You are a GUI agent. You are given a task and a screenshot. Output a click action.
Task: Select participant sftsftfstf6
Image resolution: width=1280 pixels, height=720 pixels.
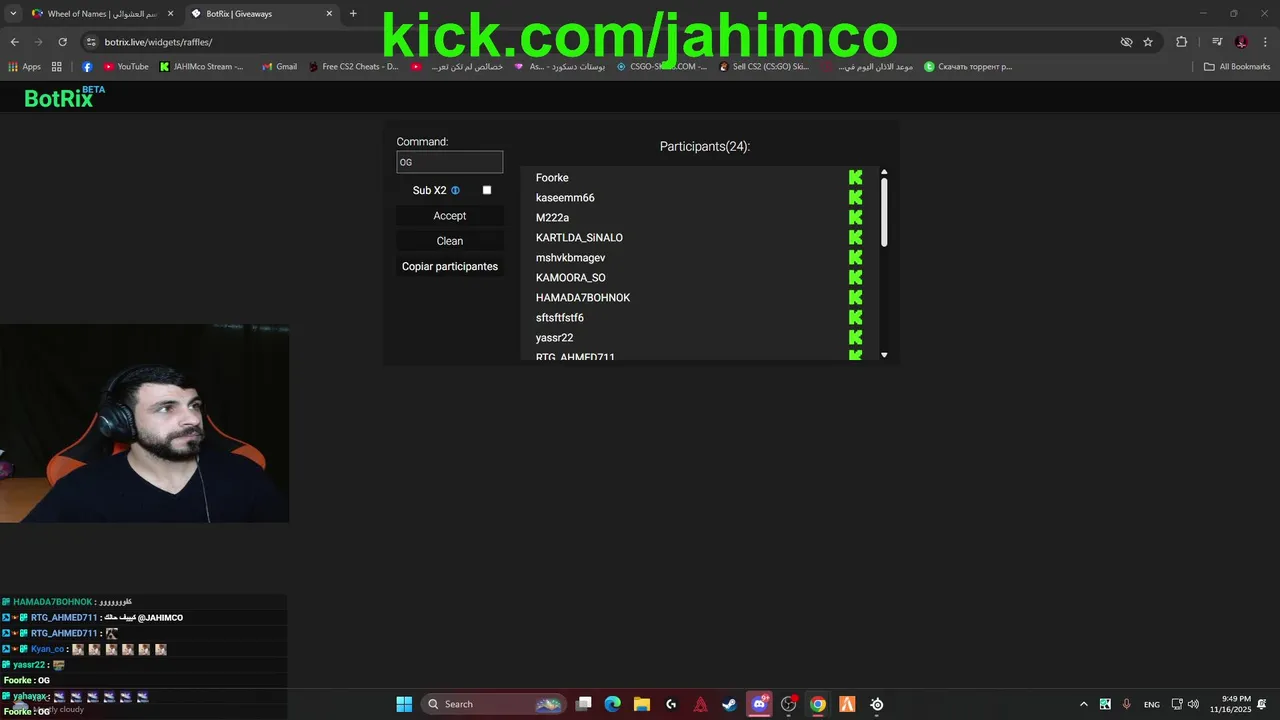tap(560, 318)
